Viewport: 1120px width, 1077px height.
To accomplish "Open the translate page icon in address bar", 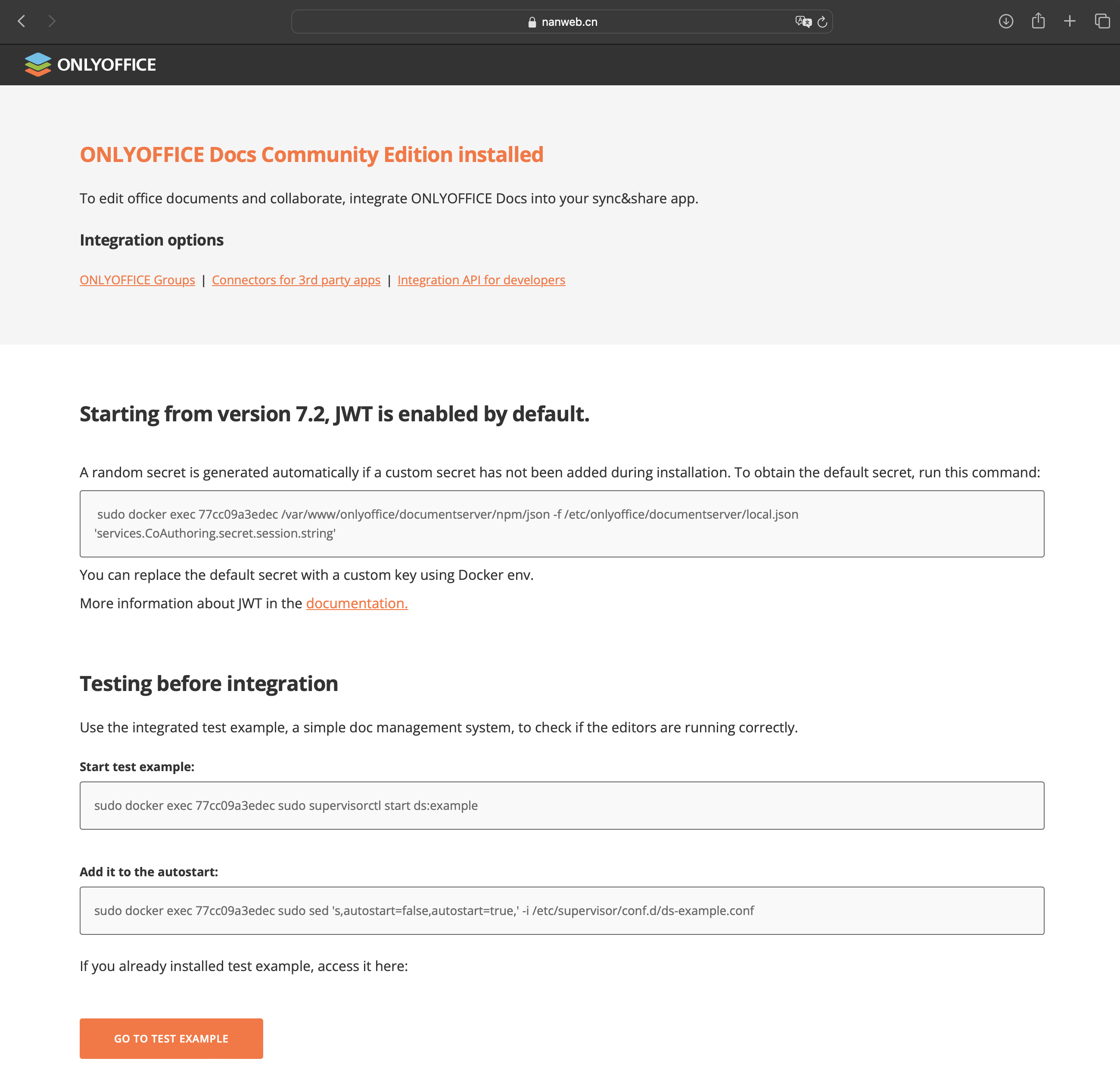I will [803, 22].
